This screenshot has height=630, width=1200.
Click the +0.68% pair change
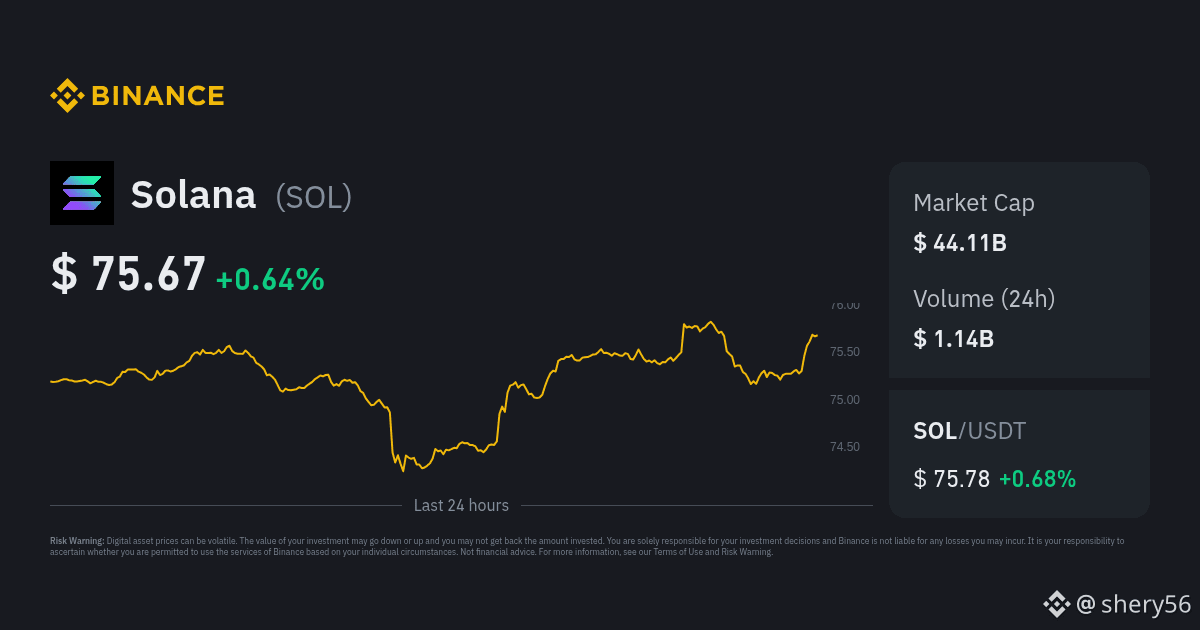click(x=1037, y=479)
